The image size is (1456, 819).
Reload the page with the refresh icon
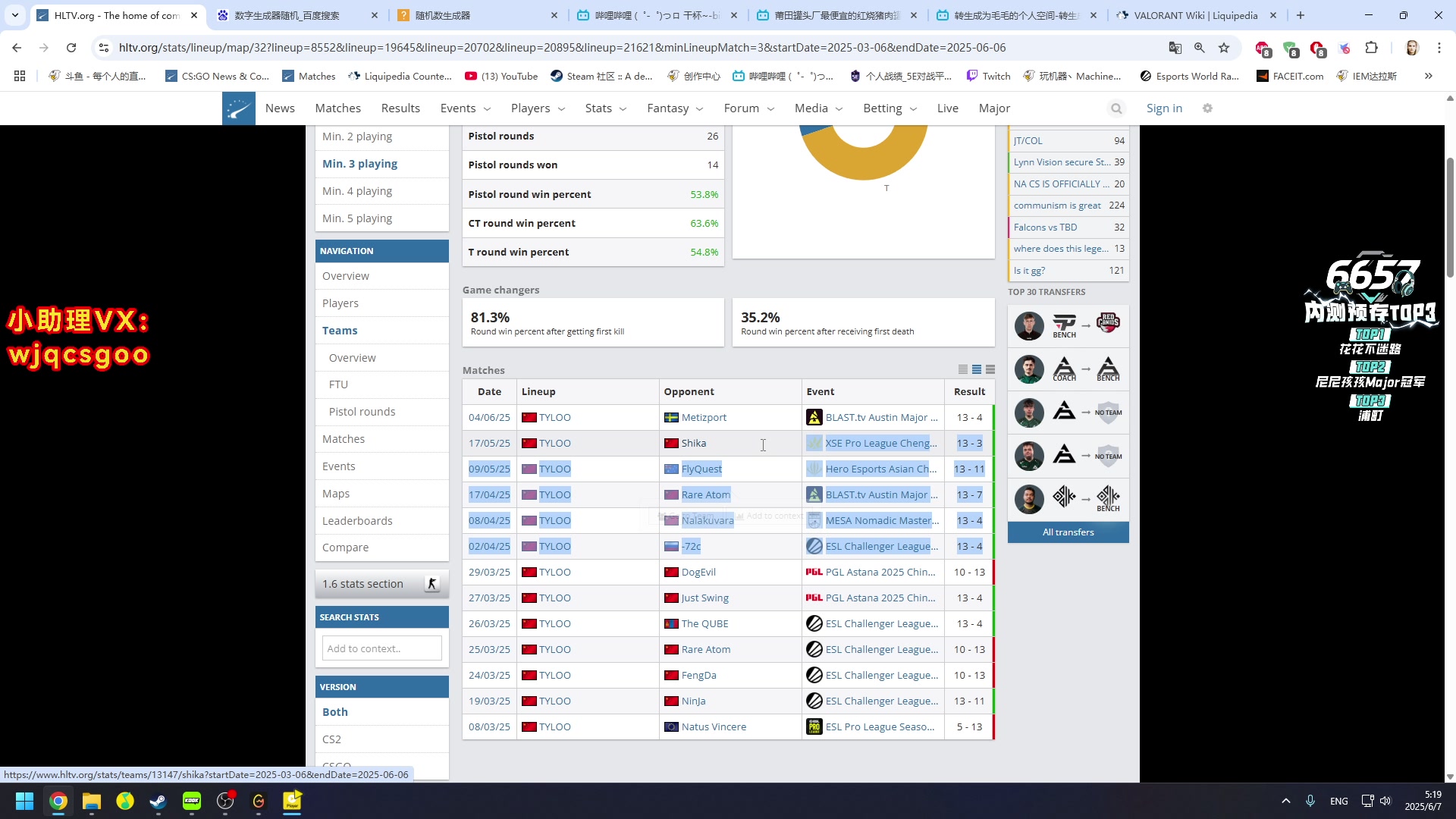[71, 48]
